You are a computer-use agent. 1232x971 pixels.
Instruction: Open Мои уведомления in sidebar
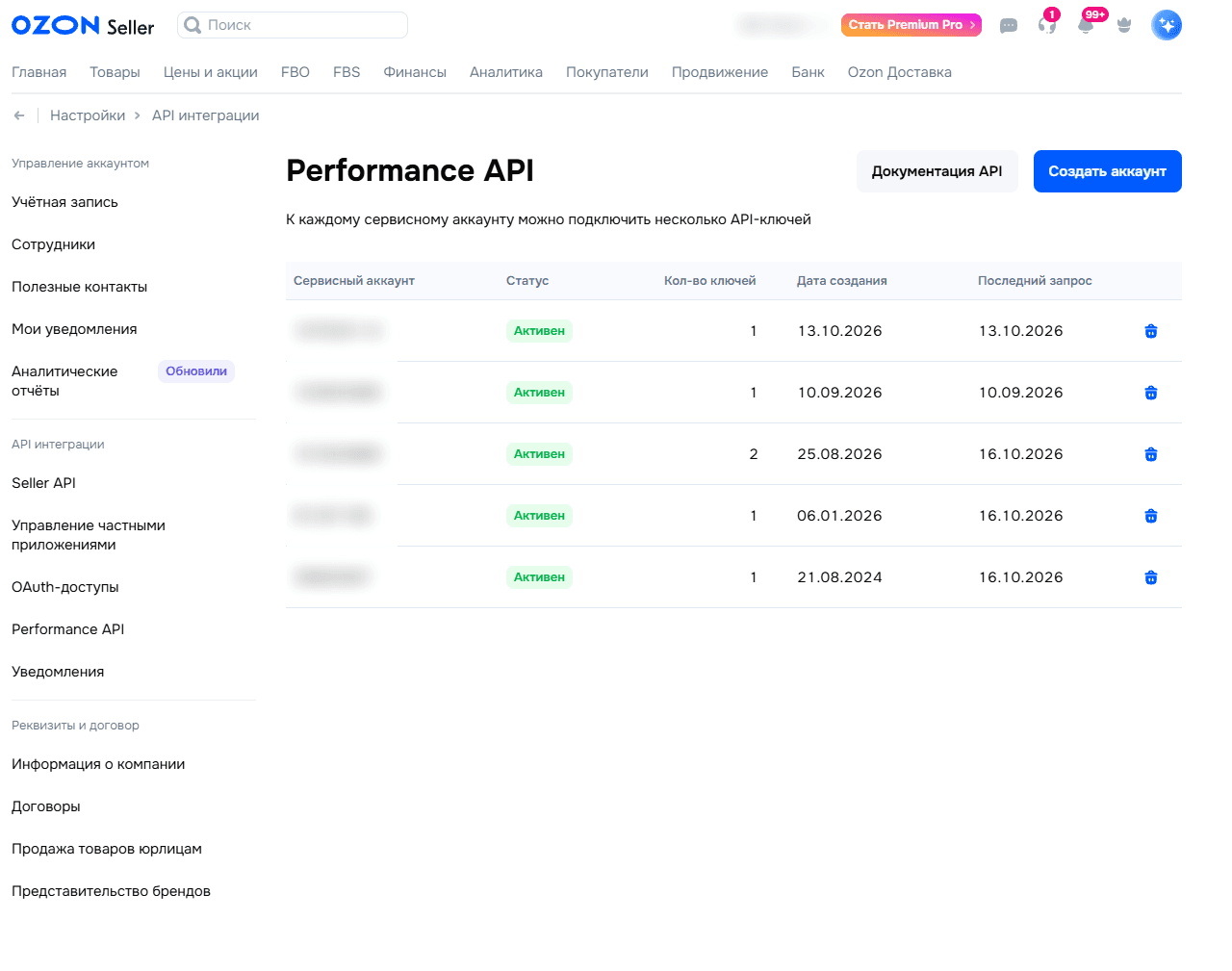point(74,329)
